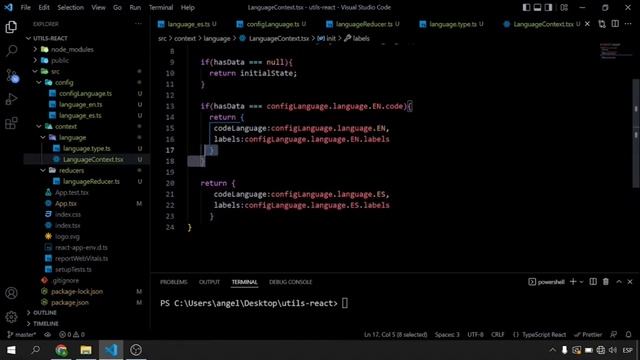Change encoding via UTF-8 status item
The width and height of the screenshot is (640, 360).
pos(475,335)
